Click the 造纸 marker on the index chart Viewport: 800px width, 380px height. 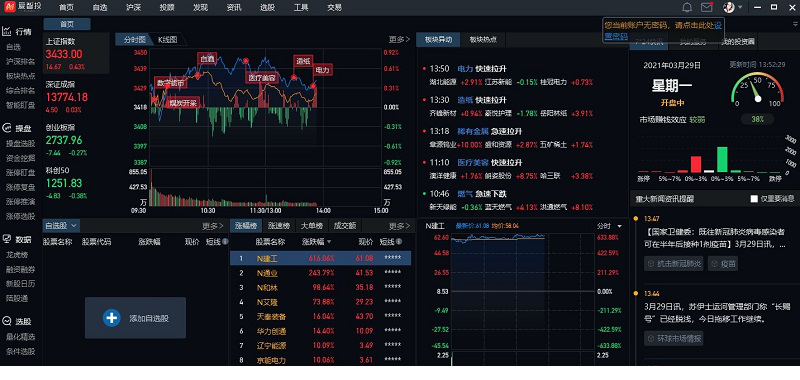coord(303,61)
